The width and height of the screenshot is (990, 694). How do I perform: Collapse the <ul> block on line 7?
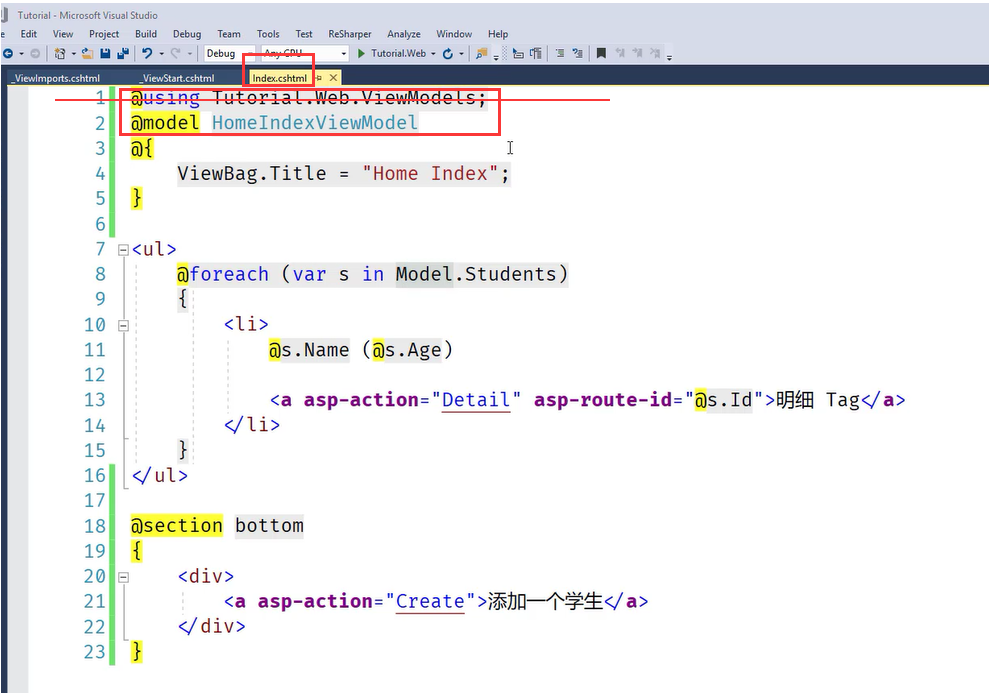(x=123, y=250)
